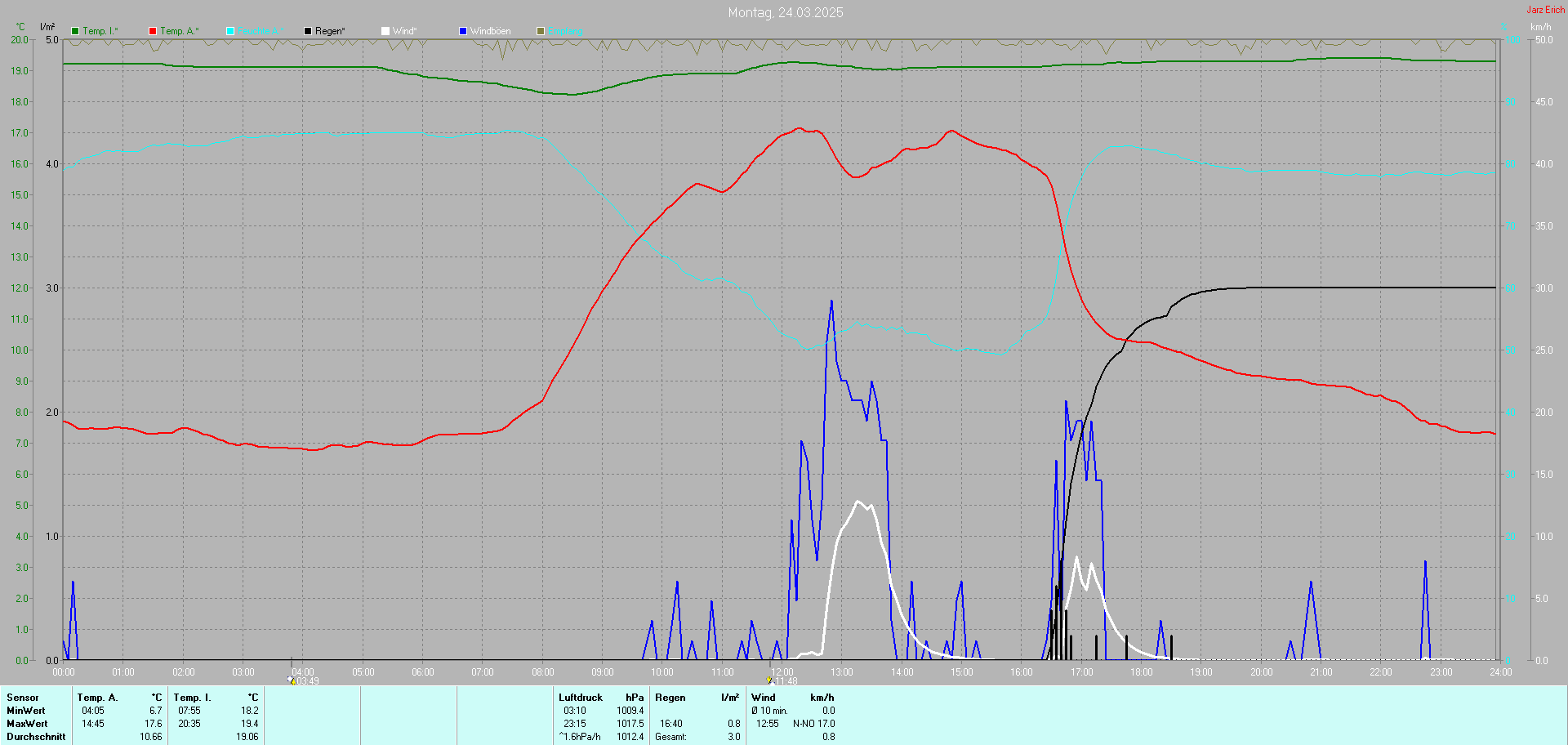
Task: Click the "Temp. A." column header in the table
Action: click(98, 698)
